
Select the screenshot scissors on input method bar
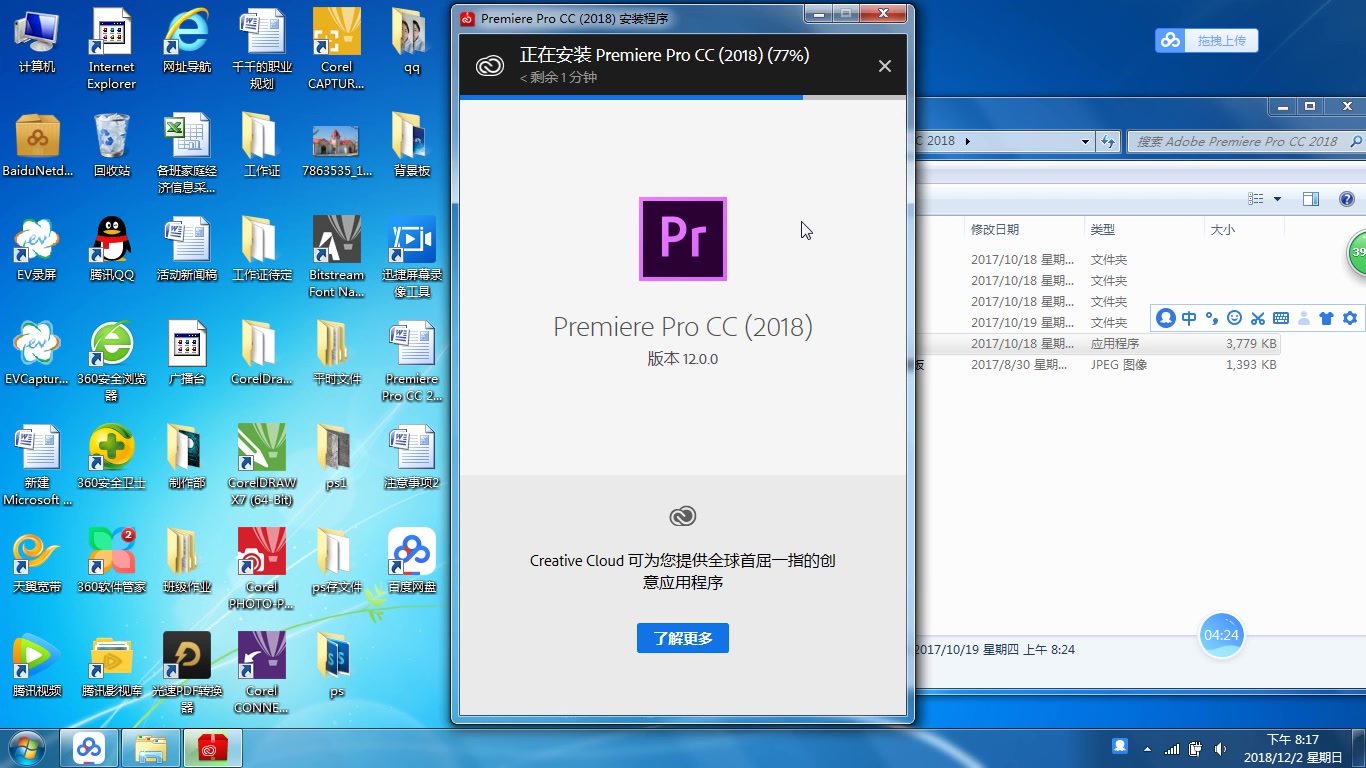[1257, 317]
